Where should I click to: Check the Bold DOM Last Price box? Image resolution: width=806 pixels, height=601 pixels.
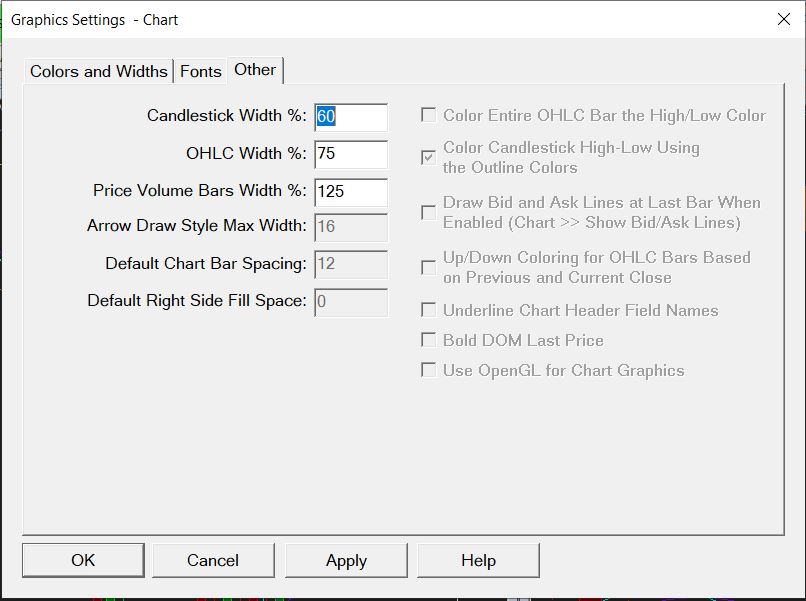tap(428, 340)
